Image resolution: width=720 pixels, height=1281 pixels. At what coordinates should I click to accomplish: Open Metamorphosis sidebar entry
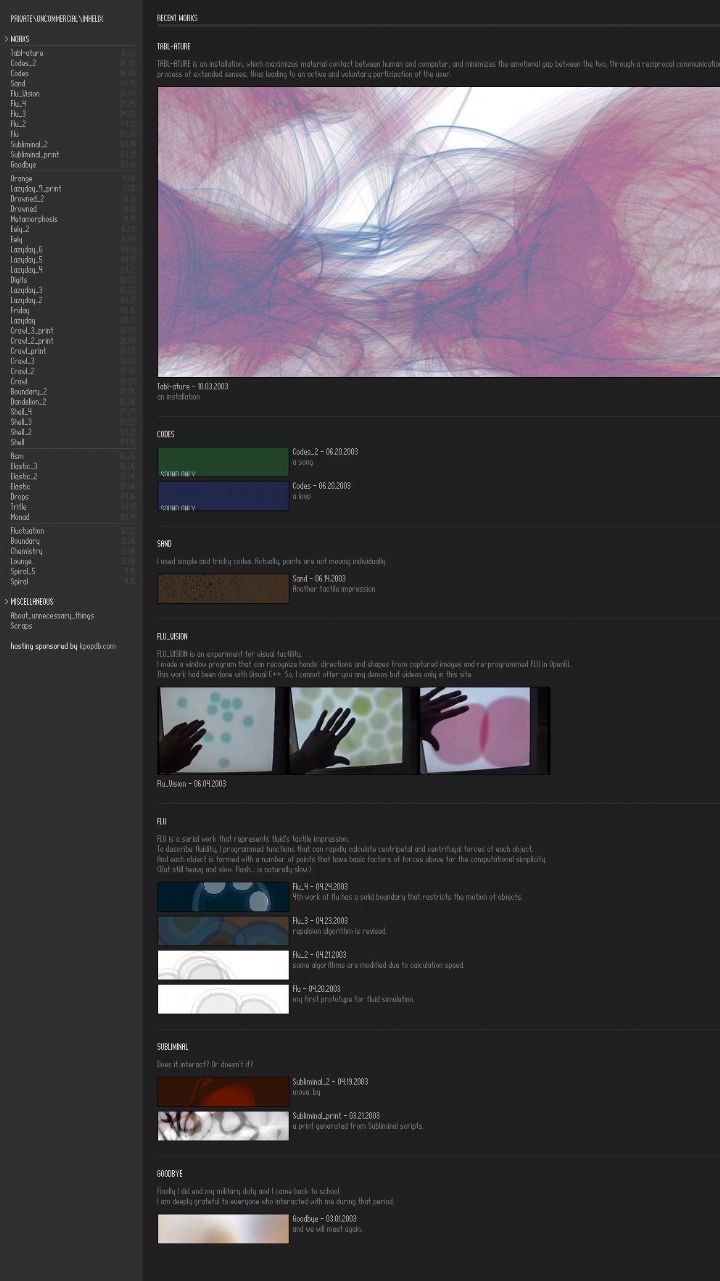click(x=34, y=219)
